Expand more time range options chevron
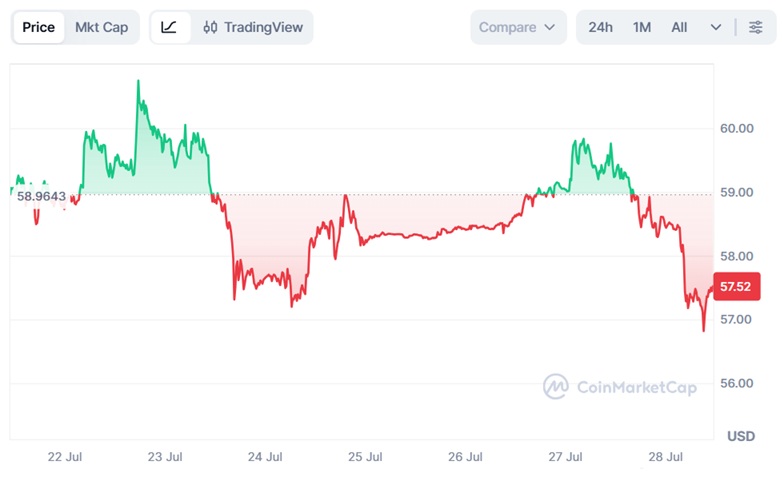Image resolution: width=782 pixels, height=481 pixels. point(716,27)
